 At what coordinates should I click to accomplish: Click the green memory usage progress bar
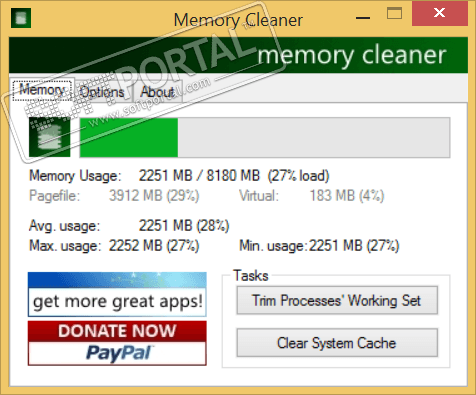click(x=265, y=137)
